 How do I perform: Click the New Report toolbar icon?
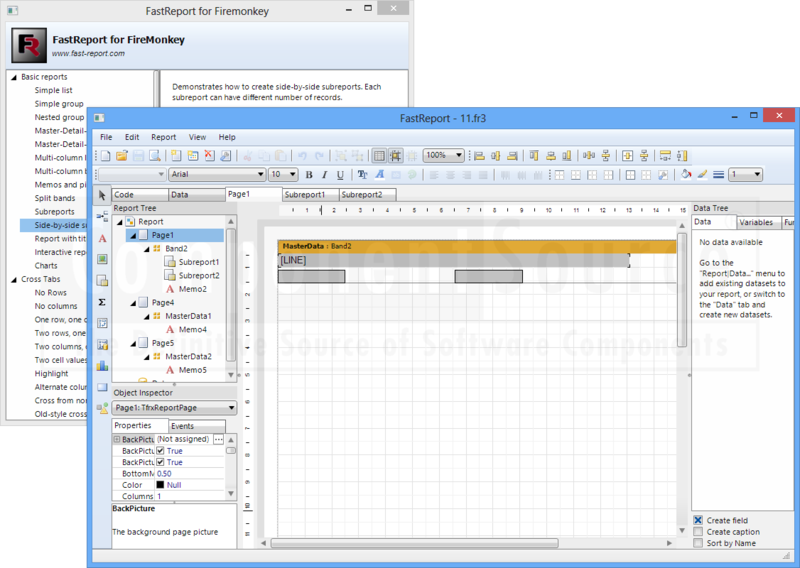tap(106, 156)
